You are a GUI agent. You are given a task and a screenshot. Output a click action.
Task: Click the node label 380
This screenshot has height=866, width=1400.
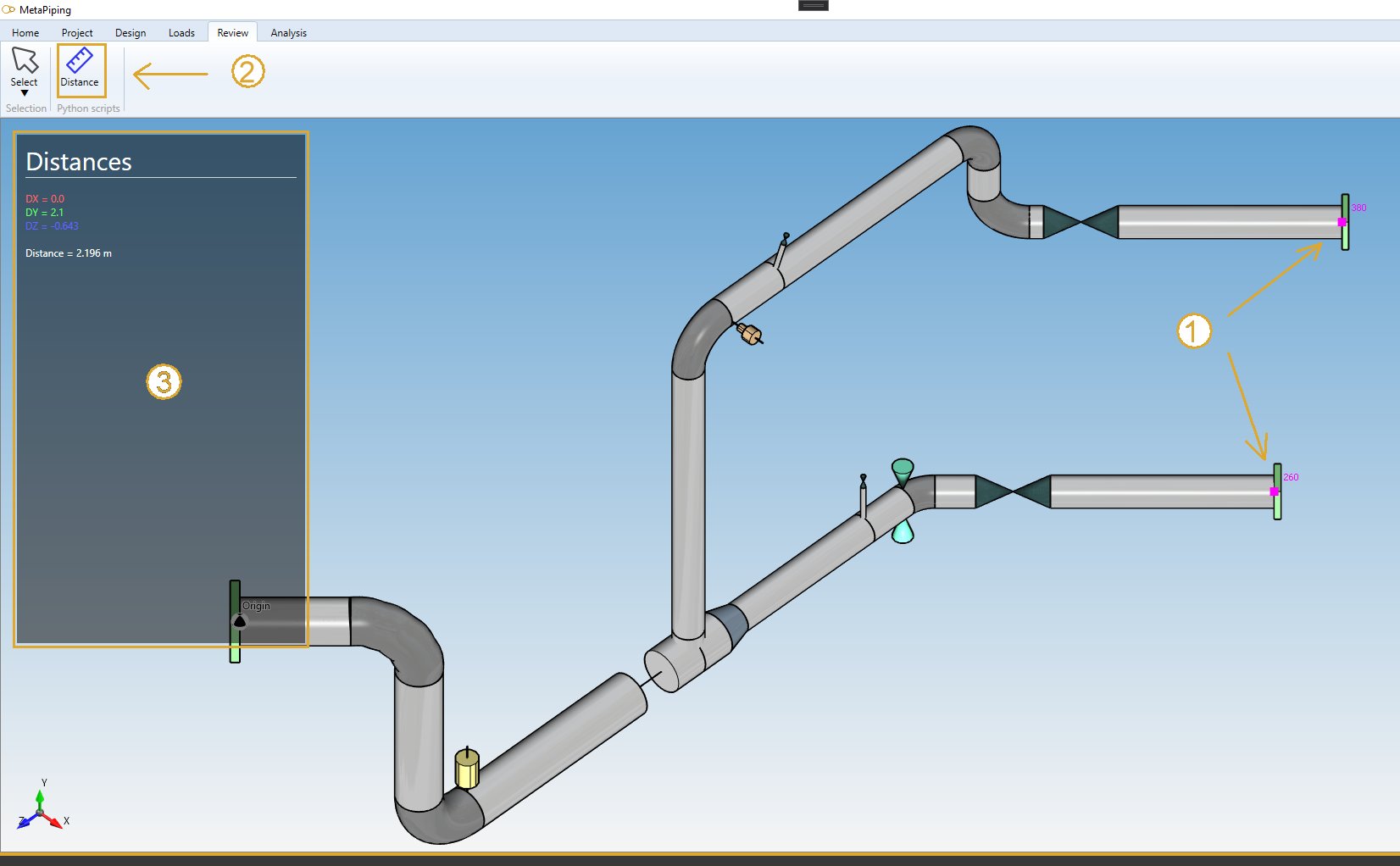point(1358,208)
